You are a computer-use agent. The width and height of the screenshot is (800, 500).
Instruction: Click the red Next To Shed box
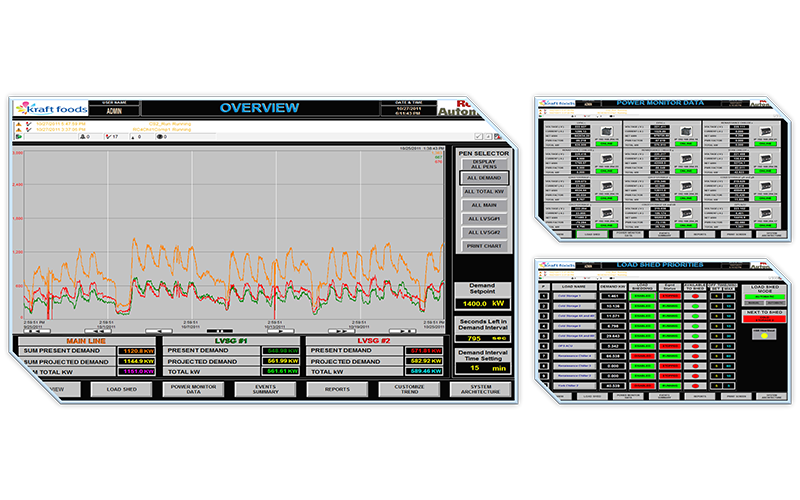coord(764,319)
